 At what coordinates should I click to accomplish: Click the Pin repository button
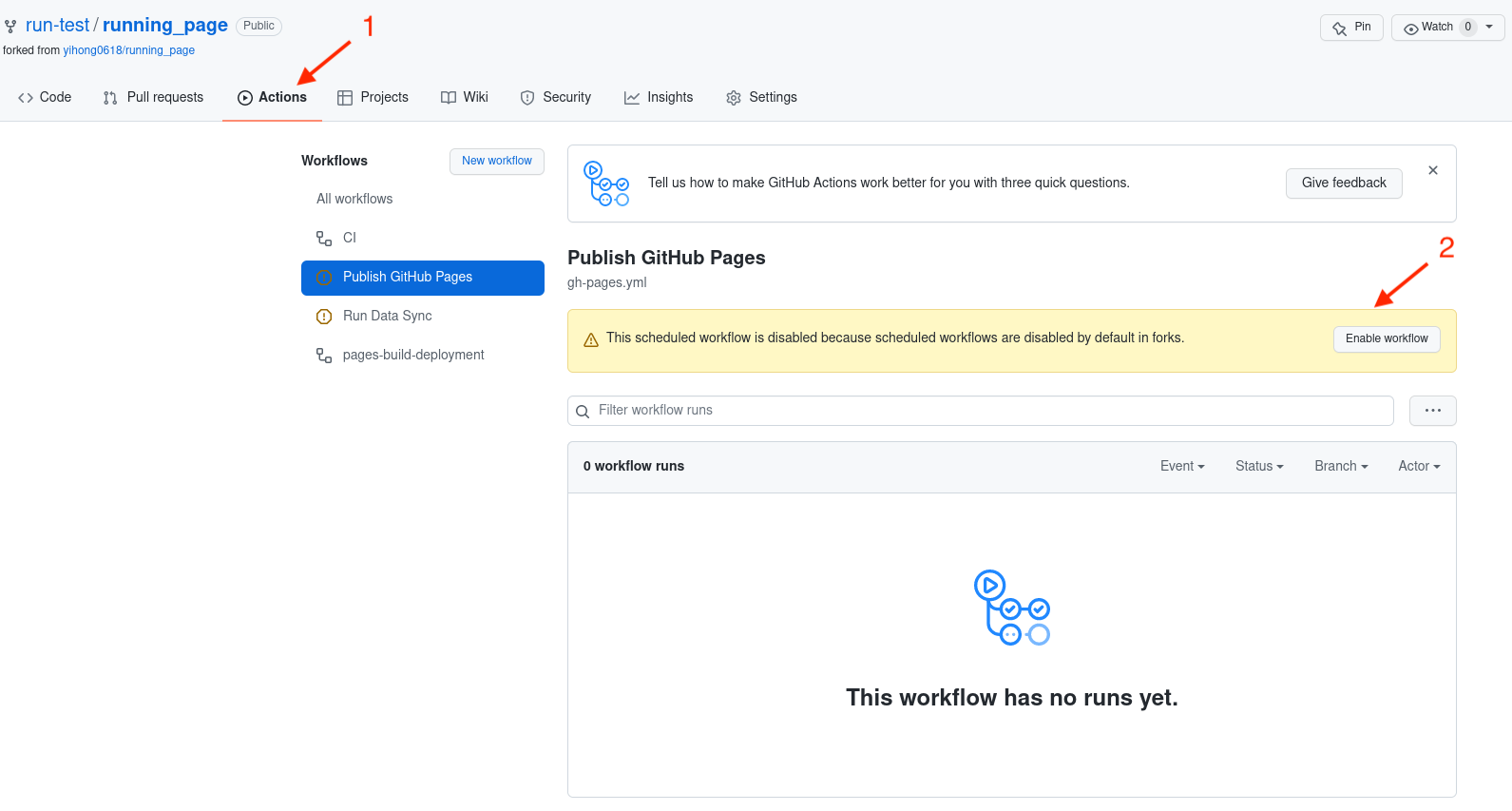[x=1350, y=28]
